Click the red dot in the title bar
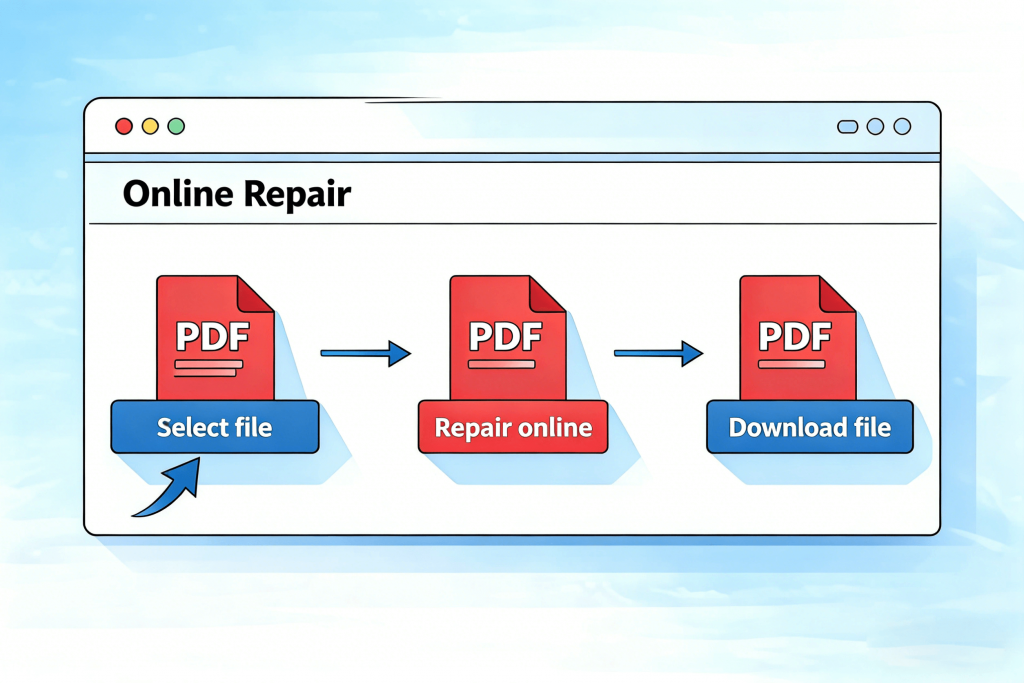This screenshot has width=1024, height=683. [124, 126]
